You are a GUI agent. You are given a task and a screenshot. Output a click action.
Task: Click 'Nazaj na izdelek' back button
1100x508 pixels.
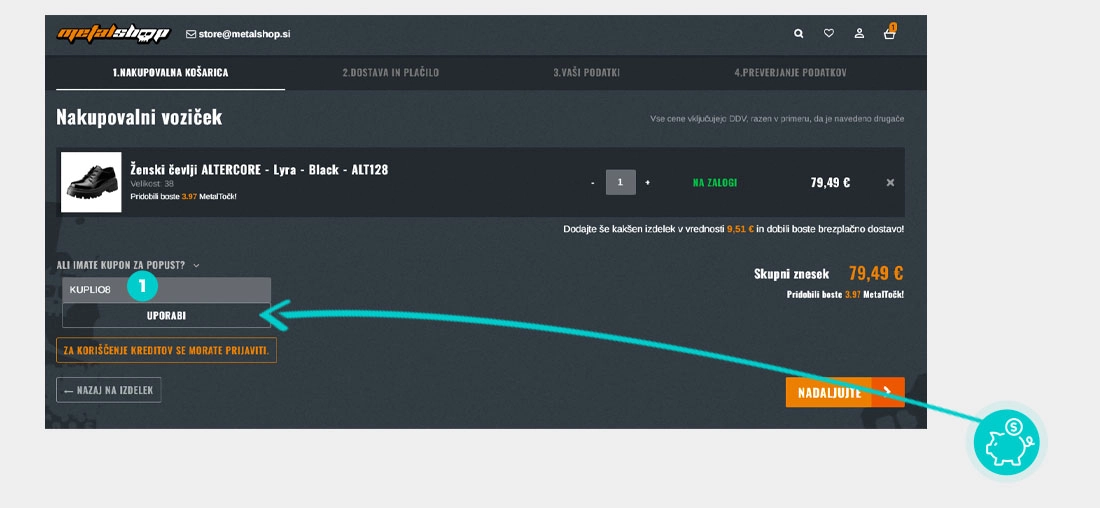pyautogui.click(x=108, y=390)
